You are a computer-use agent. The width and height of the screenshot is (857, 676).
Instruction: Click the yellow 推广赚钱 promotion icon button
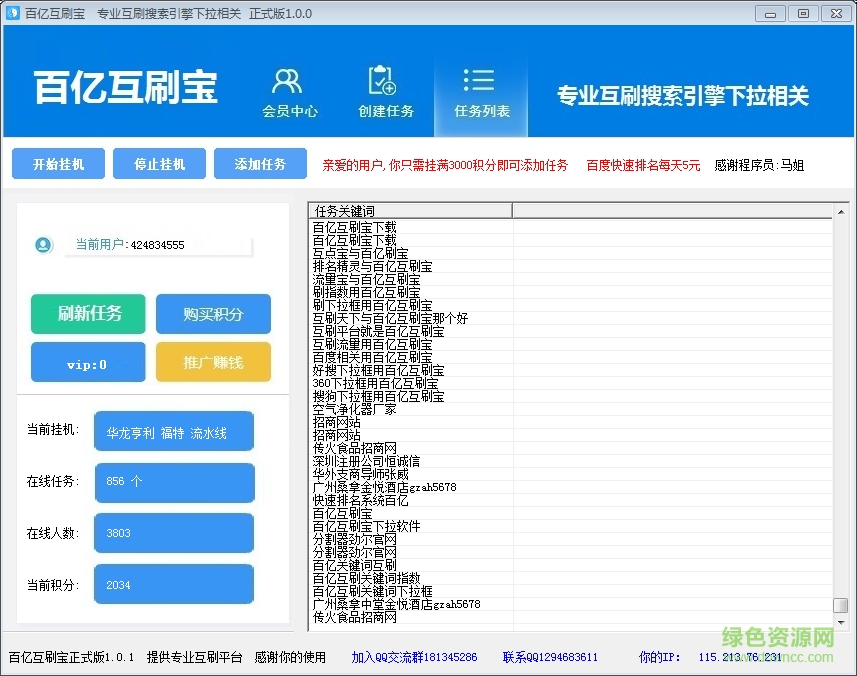pos(213,363)
